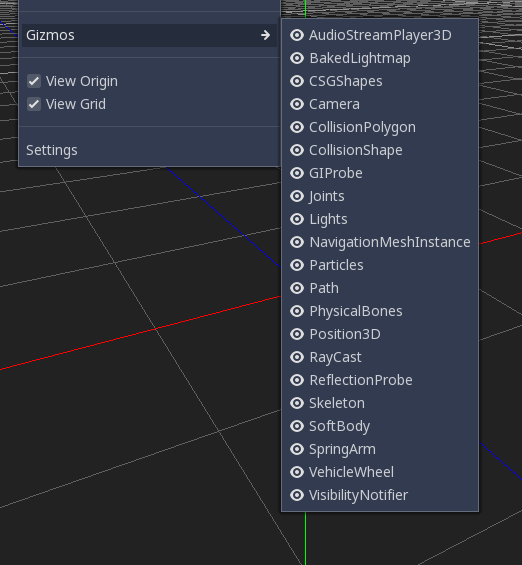The width and height of the screenshot is (522, 565).
Task: Select Path gizmo label
Action: coord(324,288)
